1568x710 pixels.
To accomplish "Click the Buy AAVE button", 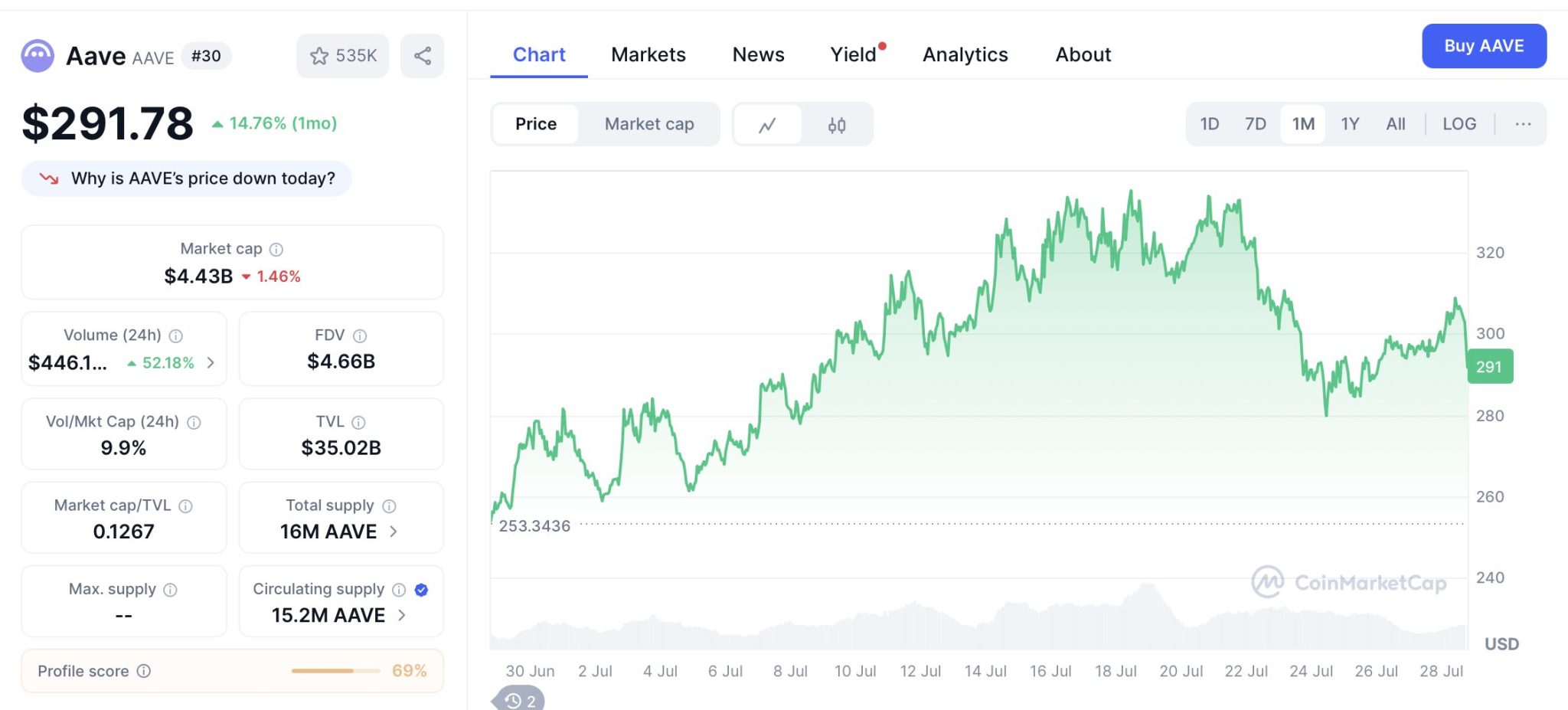I will [x=1484, y=46].
